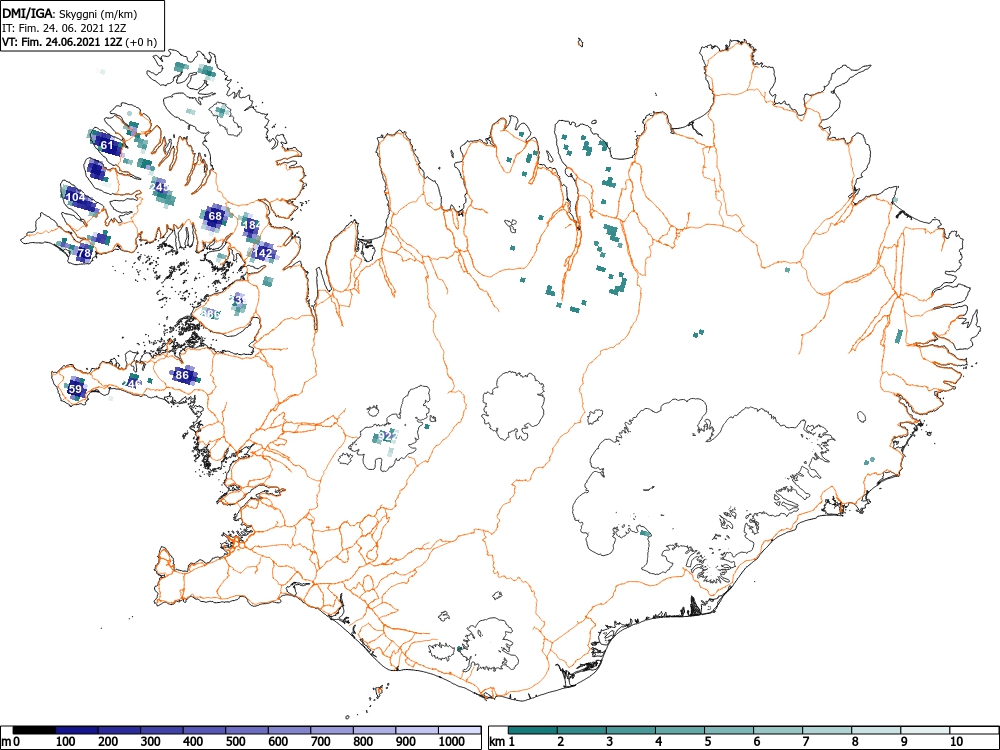
Task: Click the visibility value 104 on the map
Action: [x=75, y=197]
